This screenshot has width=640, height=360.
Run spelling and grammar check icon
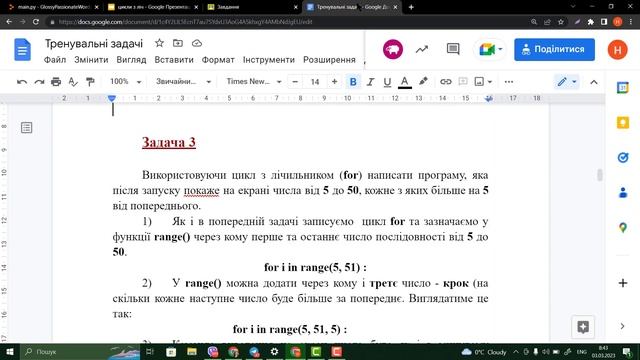(x=73, y=82)
